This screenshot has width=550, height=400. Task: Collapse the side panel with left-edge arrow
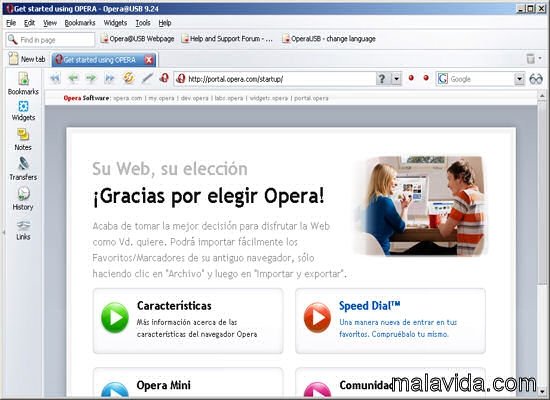[3, 232]
